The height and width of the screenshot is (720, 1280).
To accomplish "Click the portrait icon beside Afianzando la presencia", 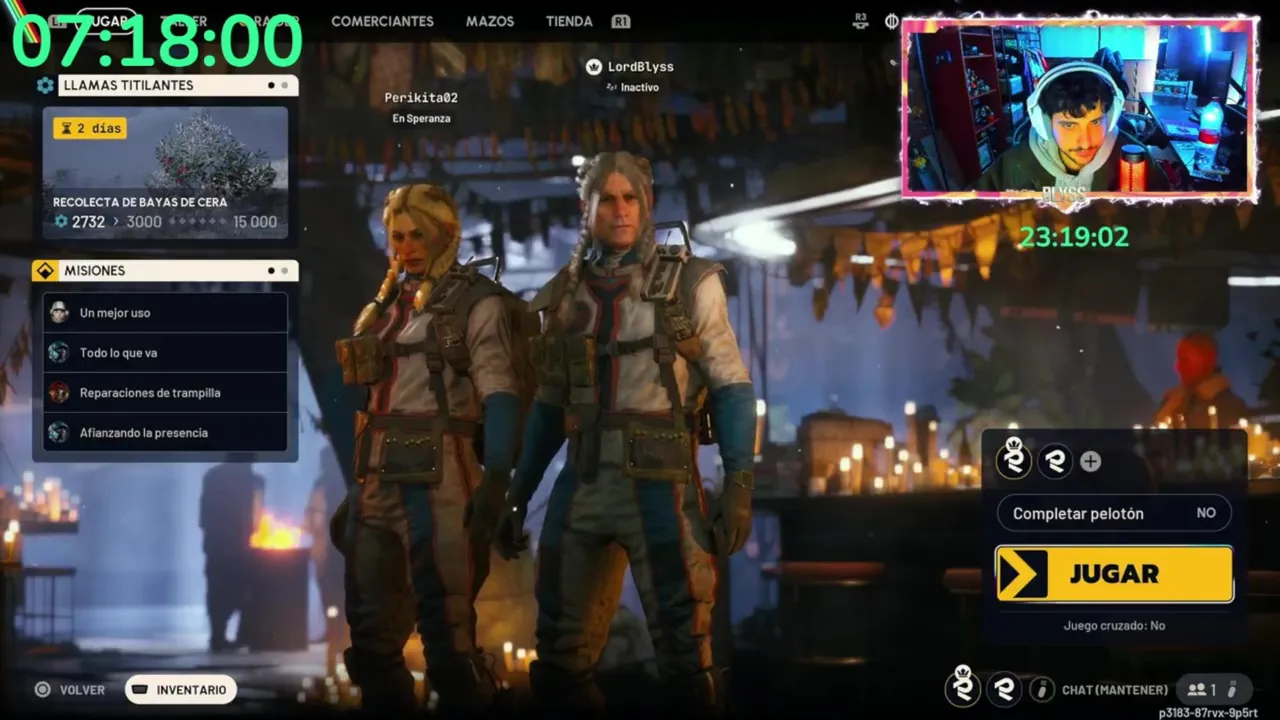I will (x=59, y=432).
